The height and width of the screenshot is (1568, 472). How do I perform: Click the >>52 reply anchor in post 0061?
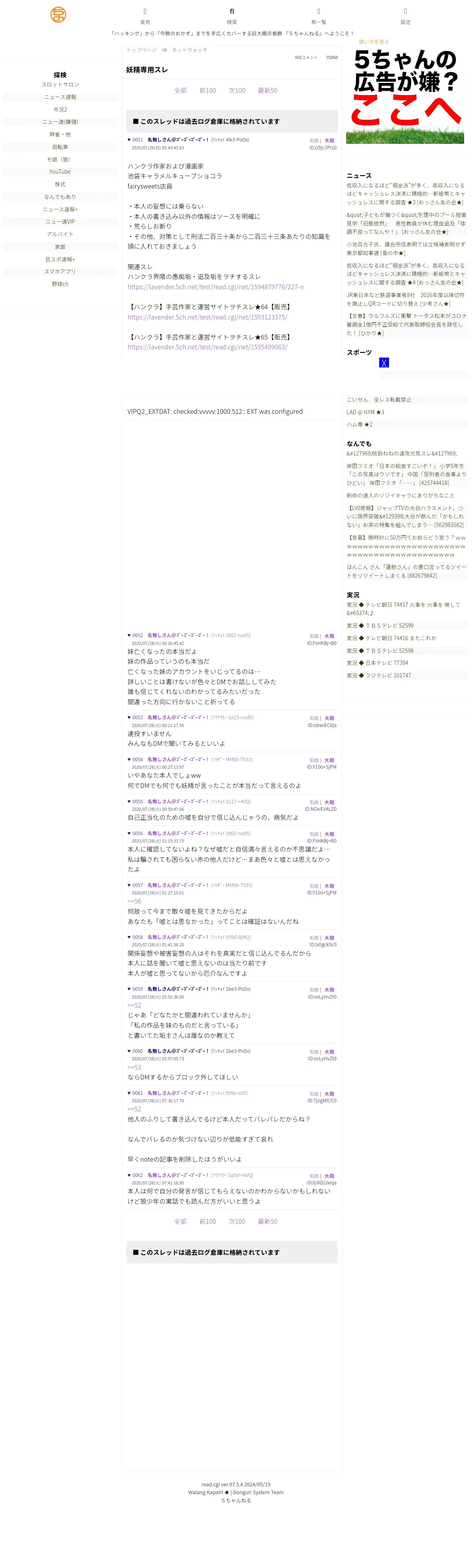click(x=134, y=1109)
